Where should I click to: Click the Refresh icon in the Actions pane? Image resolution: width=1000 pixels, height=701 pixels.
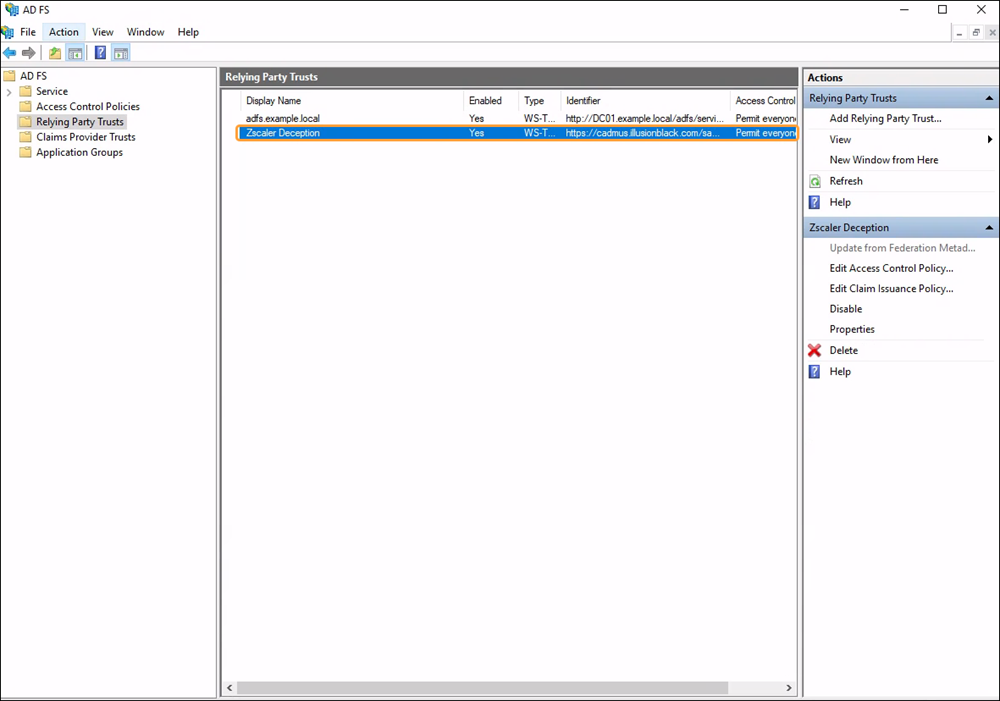click(817, 181)
